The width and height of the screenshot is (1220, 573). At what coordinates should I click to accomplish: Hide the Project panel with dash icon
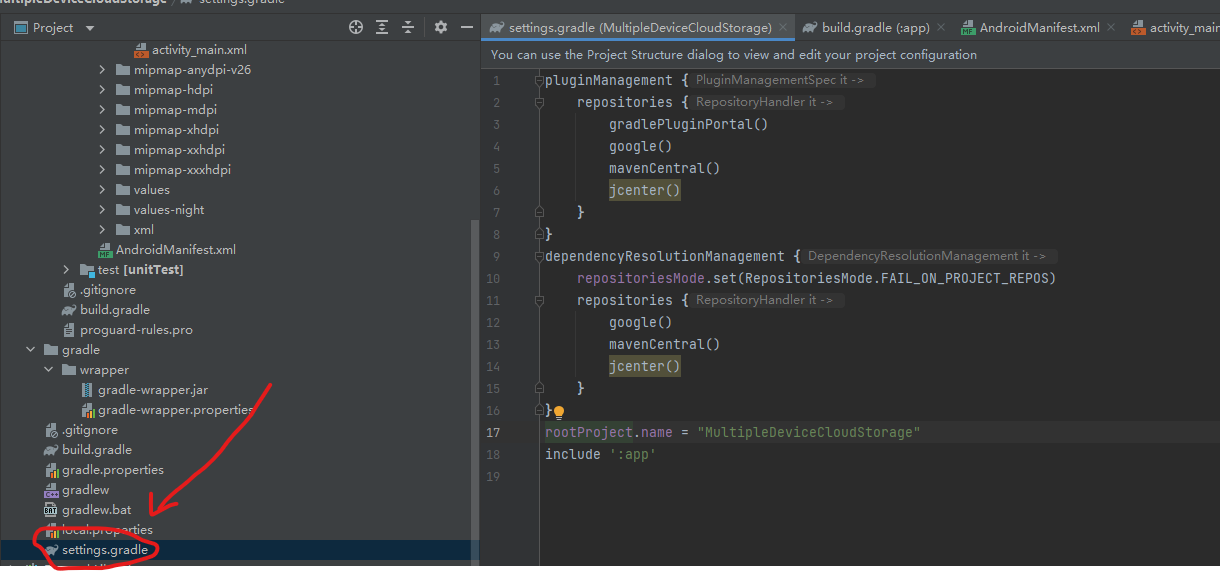click(x=465, y=28)
